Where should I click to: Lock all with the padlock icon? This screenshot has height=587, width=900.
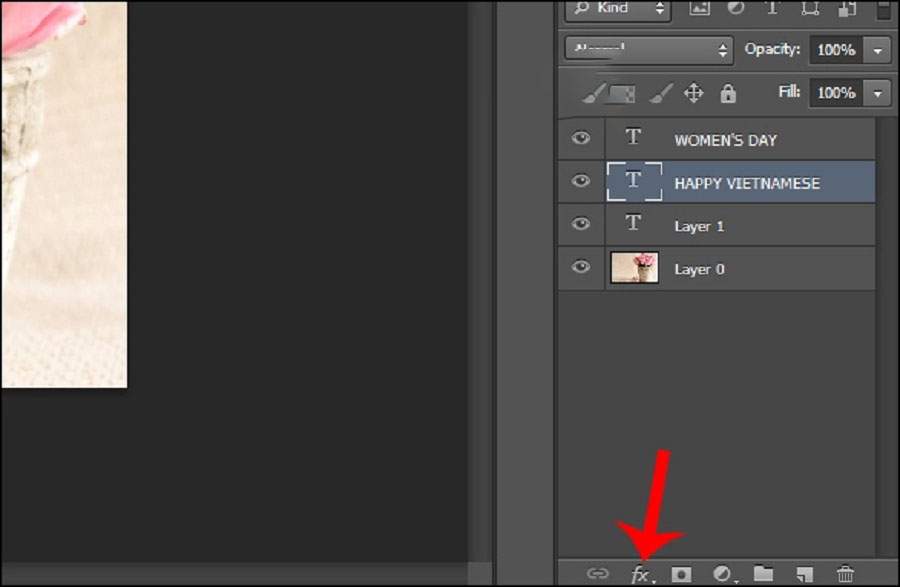[x=728, y=94]
